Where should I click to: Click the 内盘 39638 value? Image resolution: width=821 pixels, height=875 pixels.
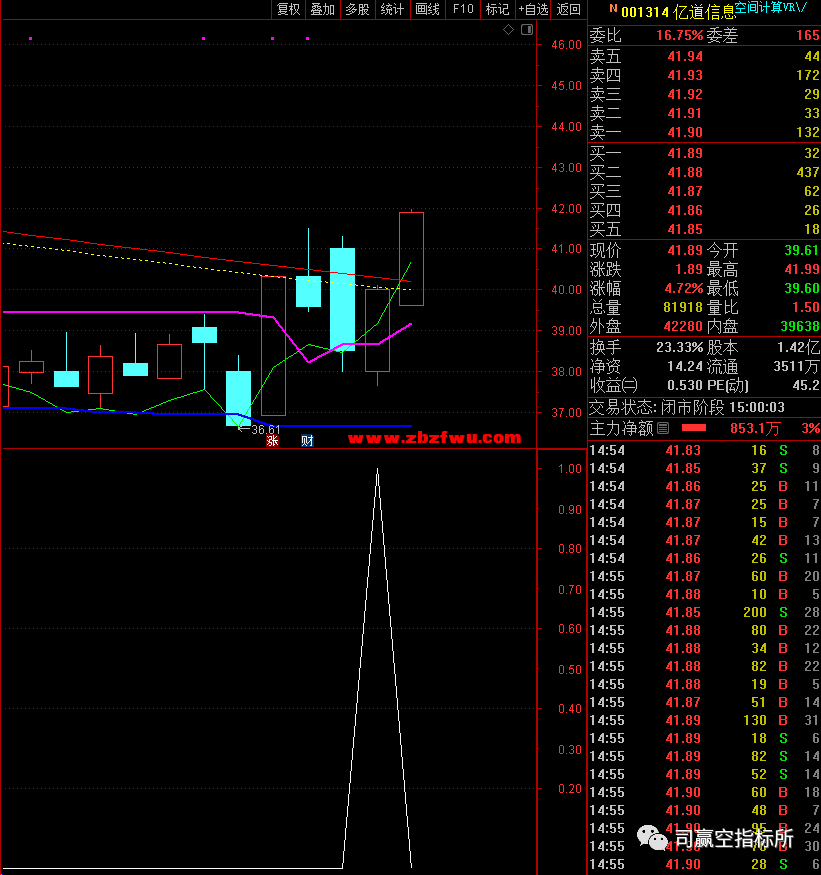pyautogui.click(x=800, y=326)
